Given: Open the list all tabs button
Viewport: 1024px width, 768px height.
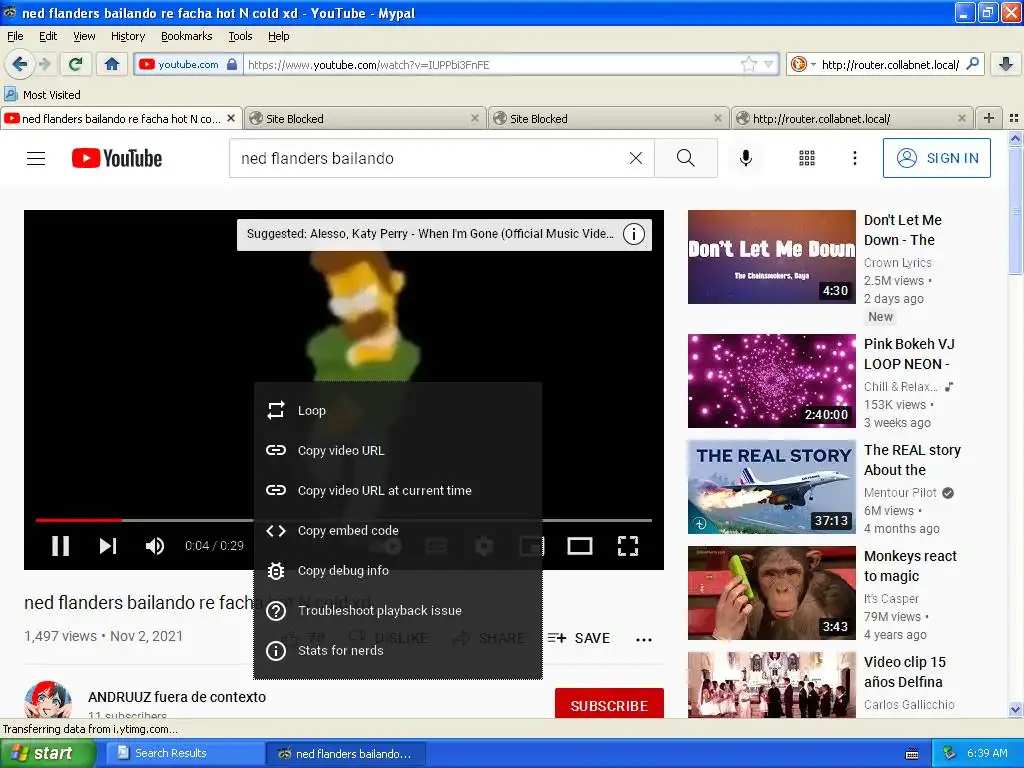Looking at the screenshot, I should point(1014,118).
